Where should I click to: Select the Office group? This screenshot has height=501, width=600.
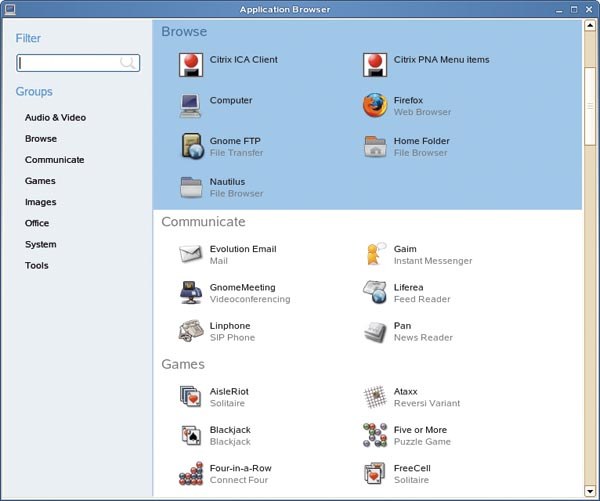pos(37,223)
